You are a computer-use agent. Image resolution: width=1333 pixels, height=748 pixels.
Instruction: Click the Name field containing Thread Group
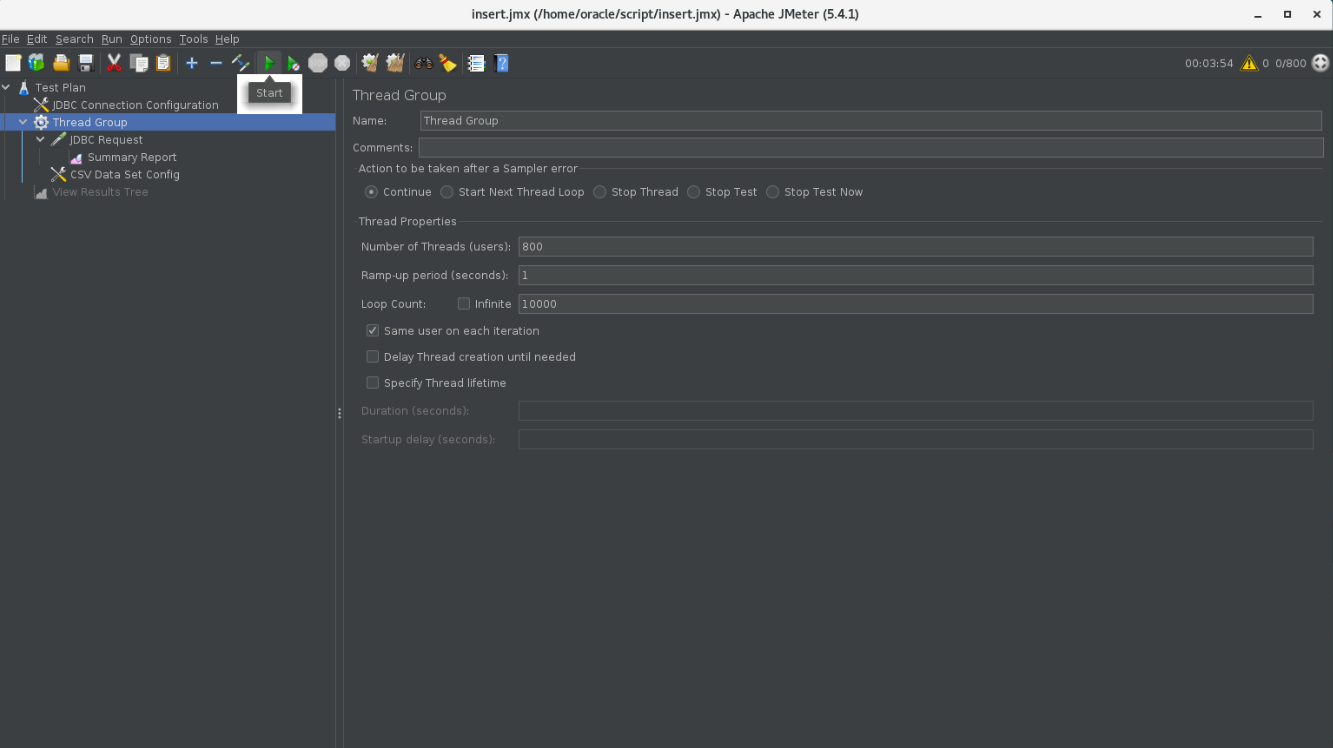pyautogui.click(x=870, y=121)
